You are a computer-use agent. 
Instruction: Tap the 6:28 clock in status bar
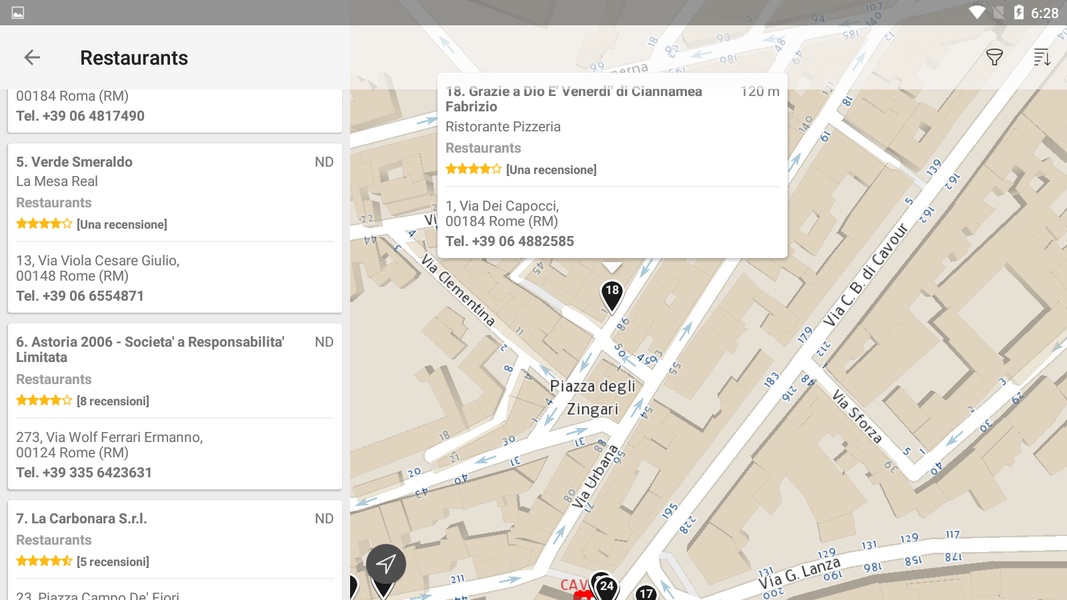point(1045,13)
